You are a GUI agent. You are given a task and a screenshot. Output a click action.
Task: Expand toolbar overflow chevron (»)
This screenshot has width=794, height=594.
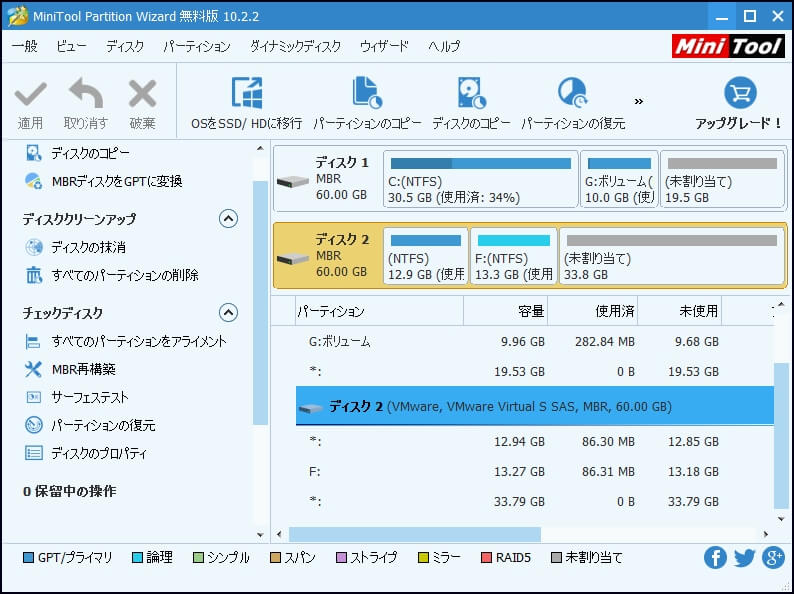639,101
